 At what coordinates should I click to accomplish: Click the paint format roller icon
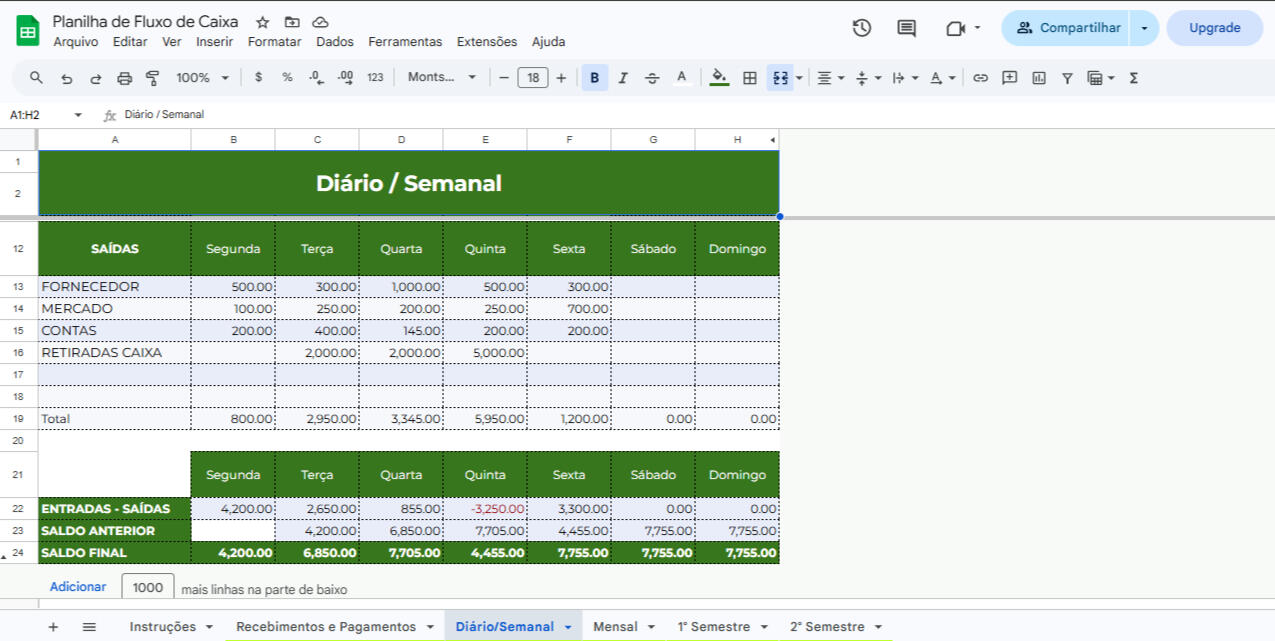(153, 78)
